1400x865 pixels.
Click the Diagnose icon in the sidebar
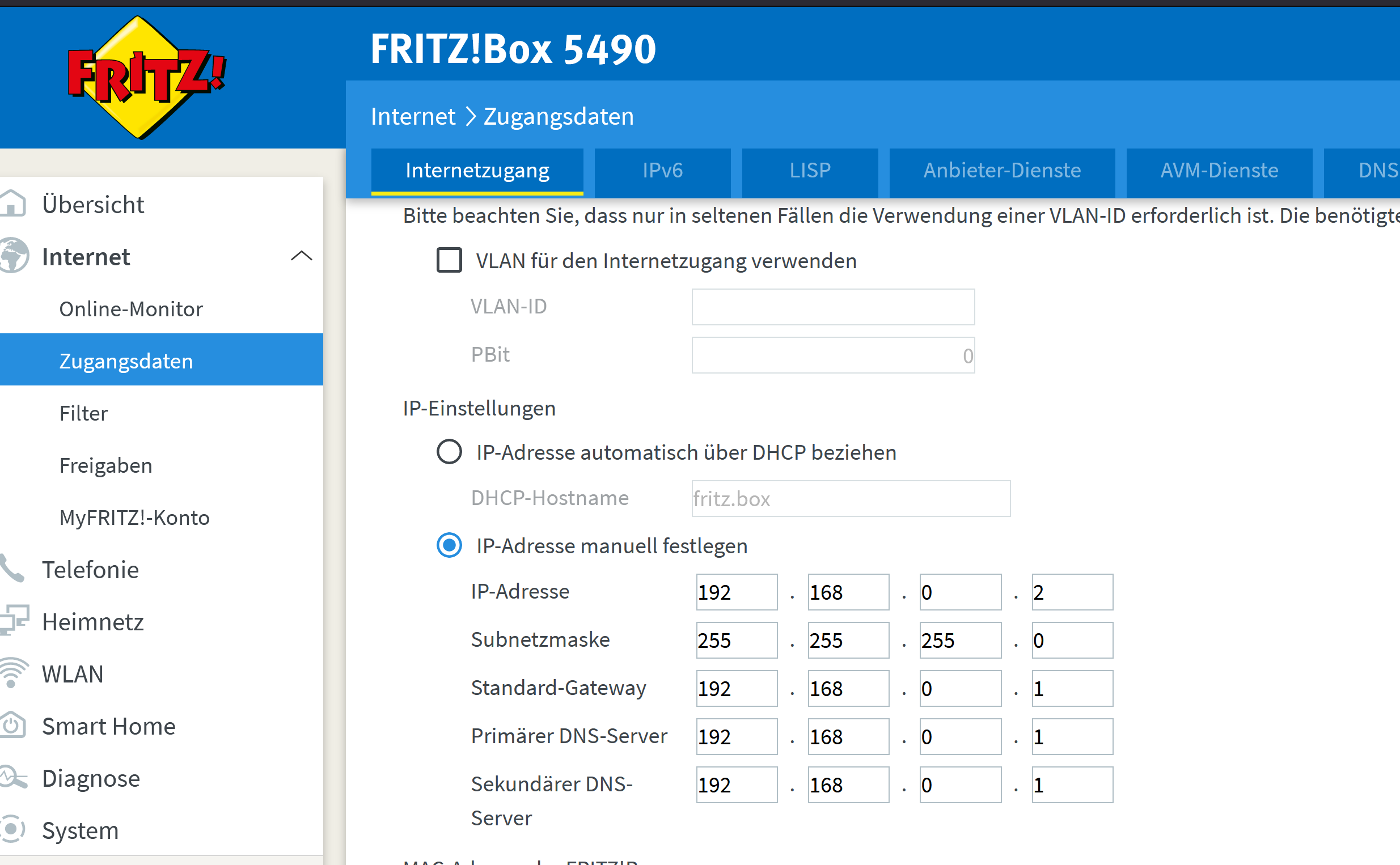tap(12, 778)
